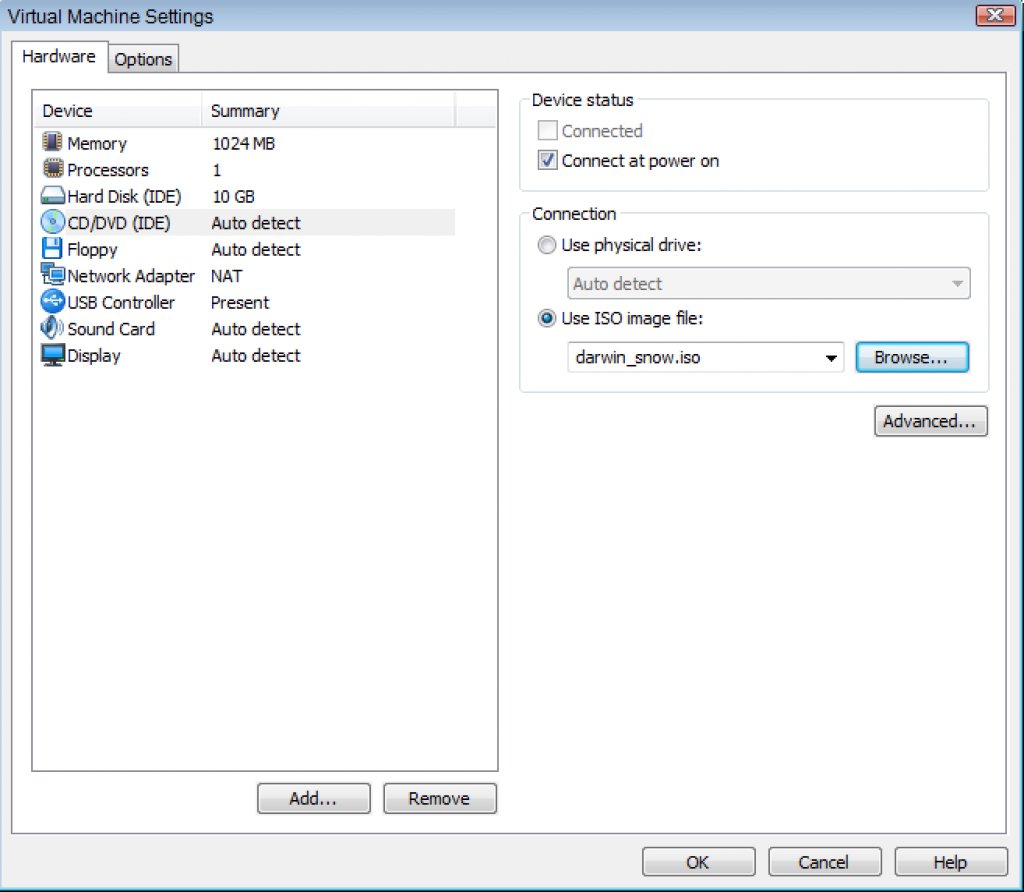This screenshot has height=892, width=1024.
Task: Open the Hardware tab
Action: [58, 57]
